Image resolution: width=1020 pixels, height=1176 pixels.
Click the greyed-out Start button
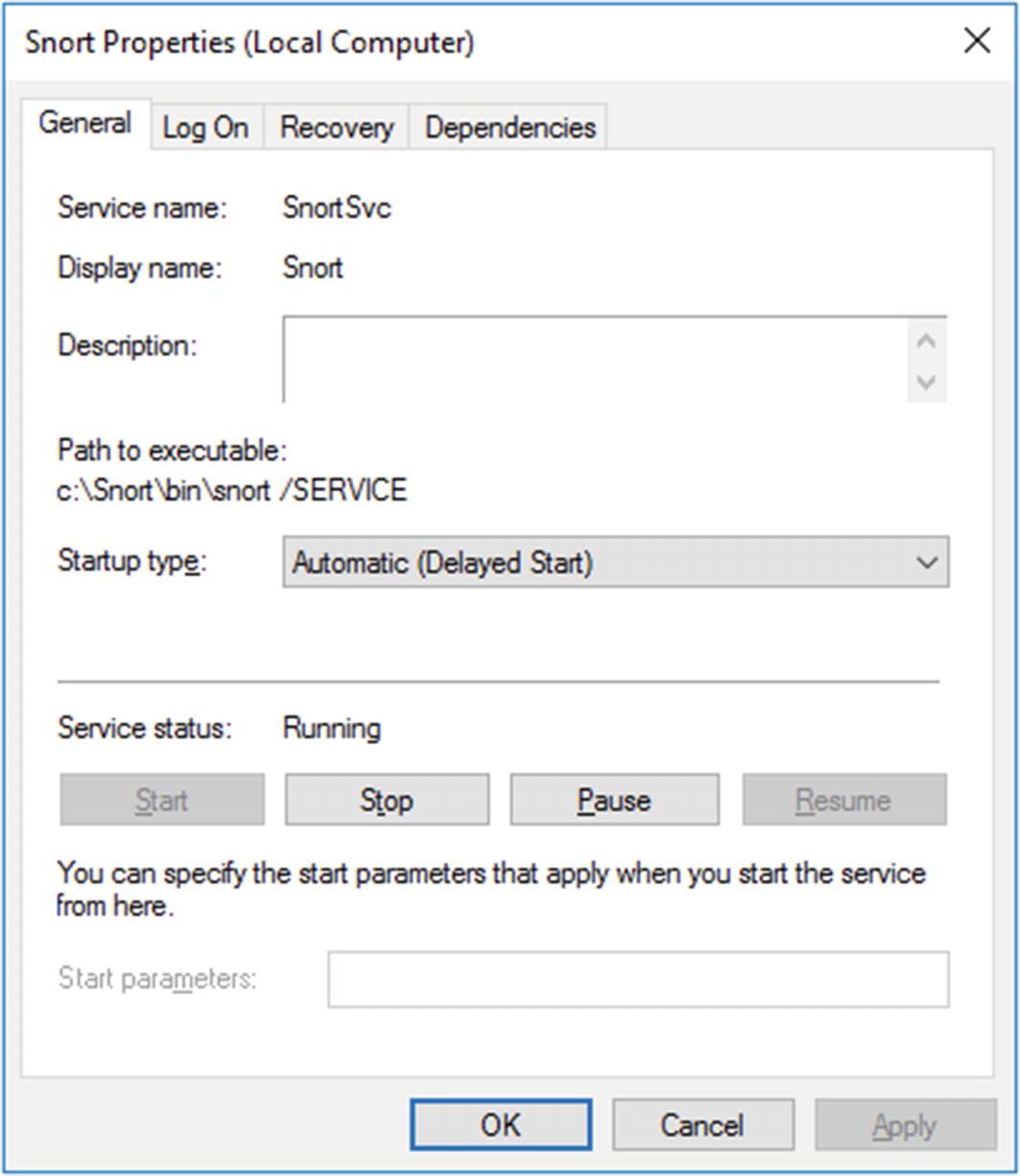[x=161, y=800]
